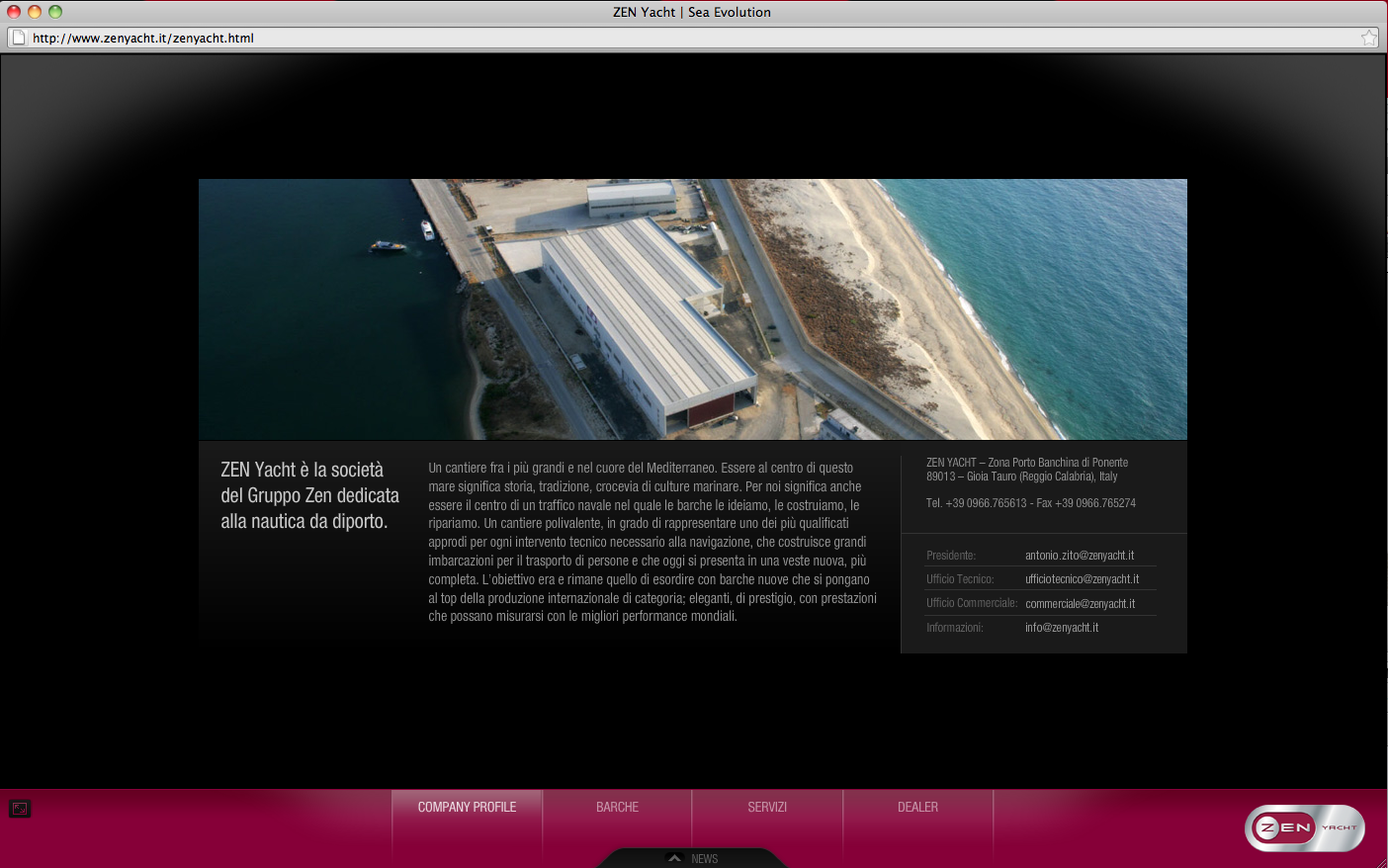The width and height of the screenshot is (1388, 868).
Task: Click the fullscreen icon in the bottom-left corner
Action: click(x=20, y=809)
